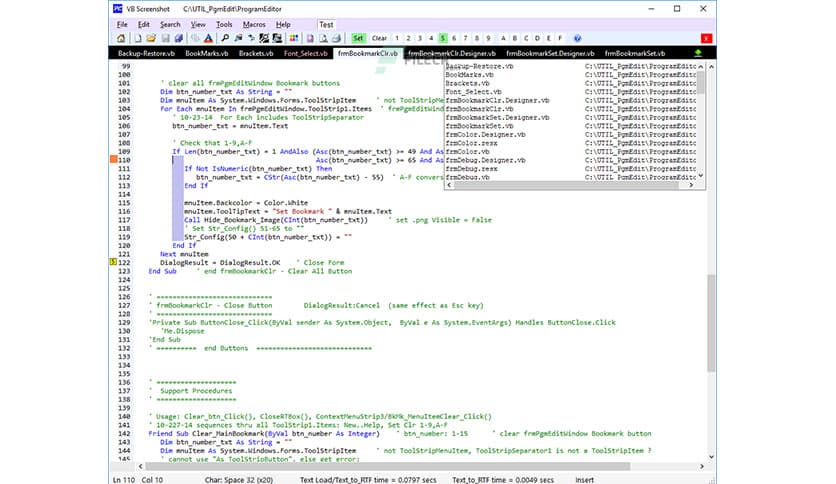Screen dimensions: 836x484
Task: Select frmBookmarkClr.Designer.vb in the file list
Action: pyautogui.click(x=497, y=100)
